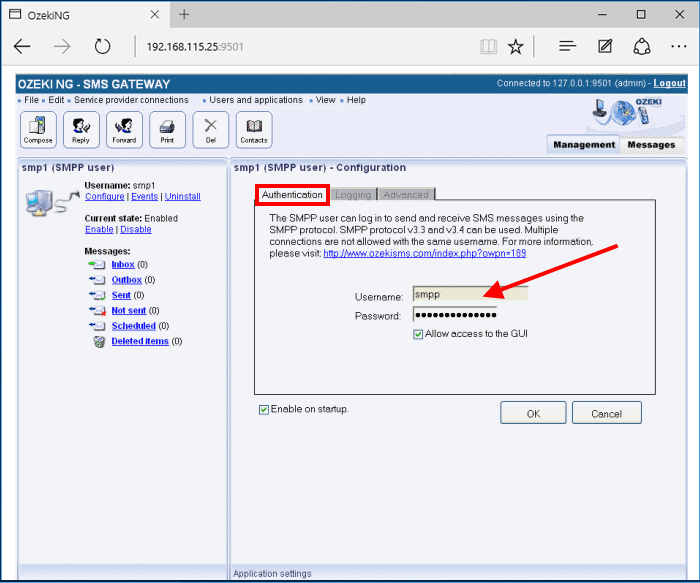
Task: Print using the Print toolbar icon
Action: 167,129
